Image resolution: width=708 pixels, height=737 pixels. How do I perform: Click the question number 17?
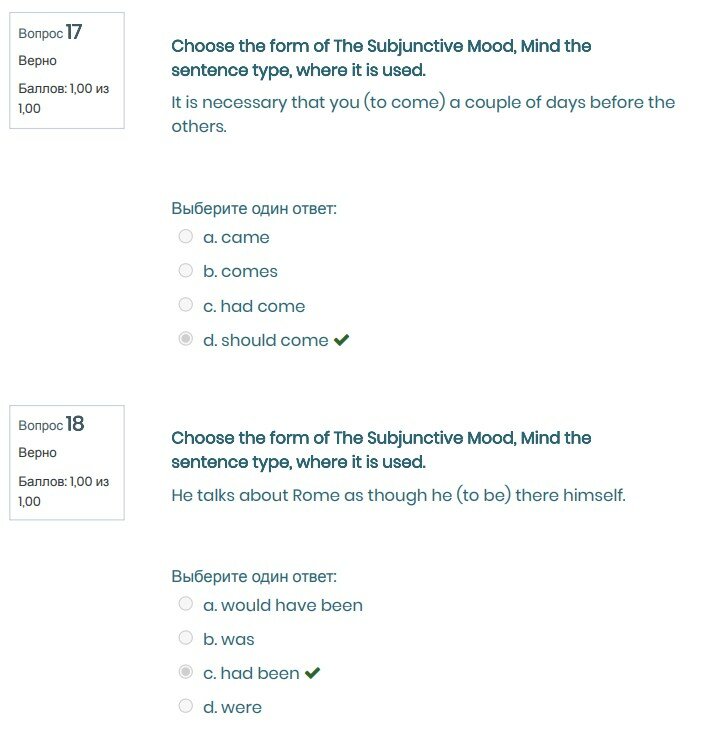point(74,33)
